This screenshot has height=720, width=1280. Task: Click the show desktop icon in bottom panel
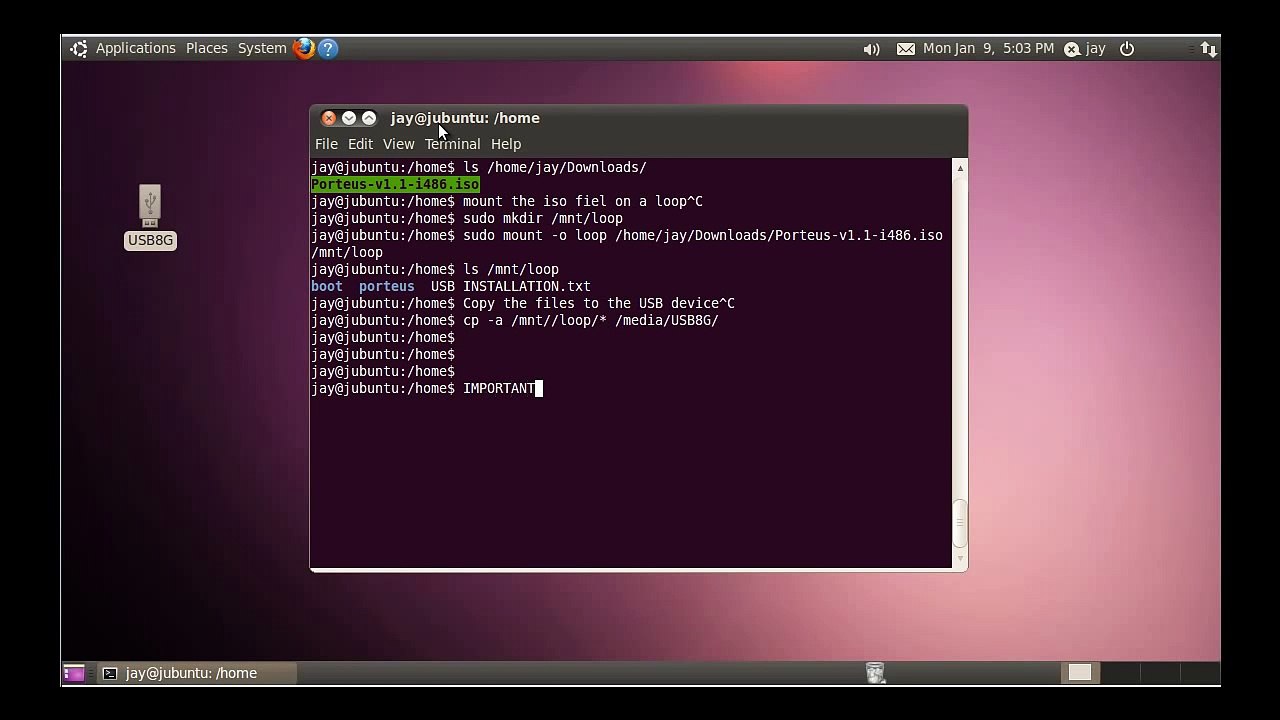tap(74, 673)
